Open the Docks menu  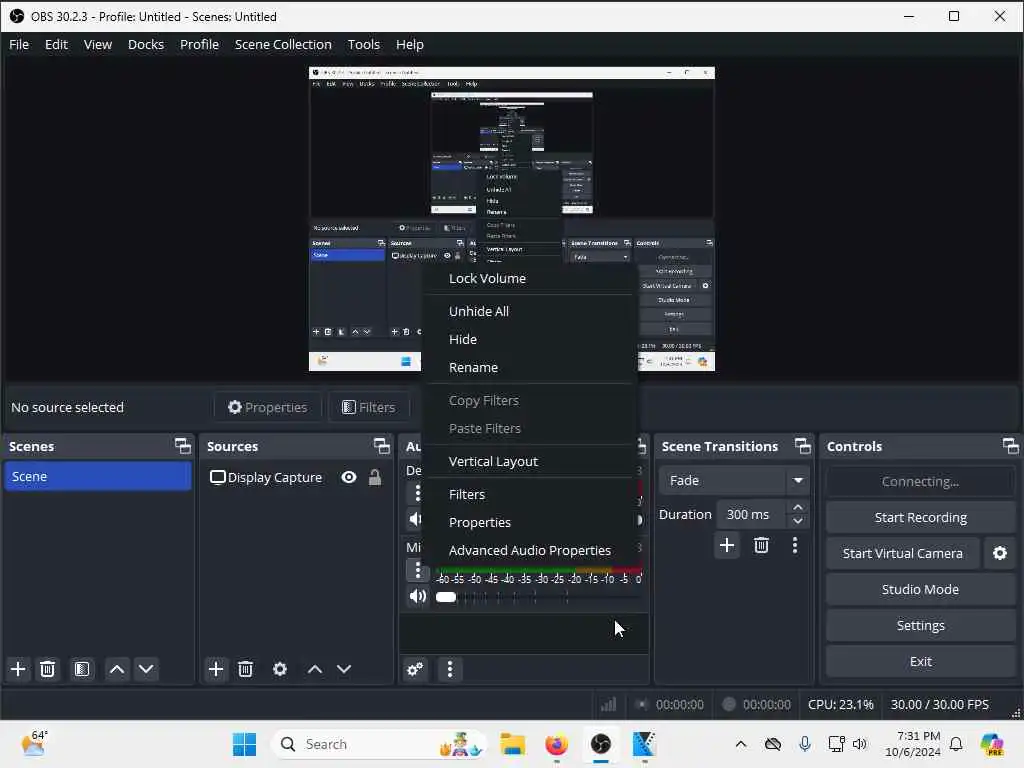pyautogui.click(x=146, y=44)
